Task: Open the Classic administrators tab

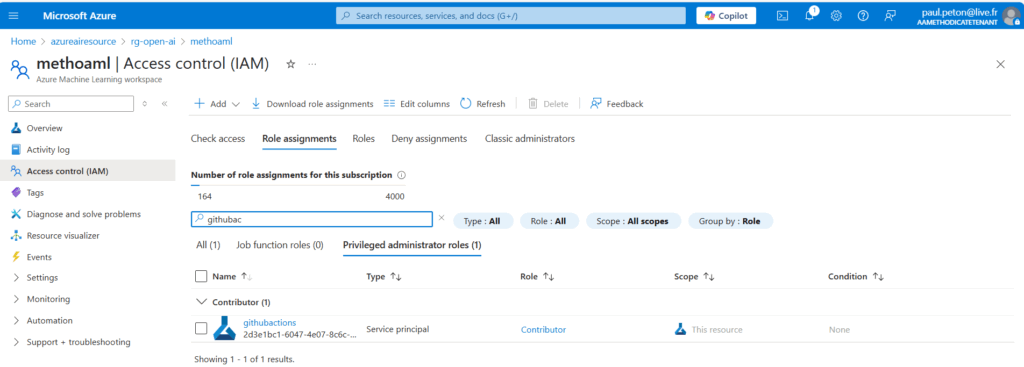Action: click(x=530, y=138)
